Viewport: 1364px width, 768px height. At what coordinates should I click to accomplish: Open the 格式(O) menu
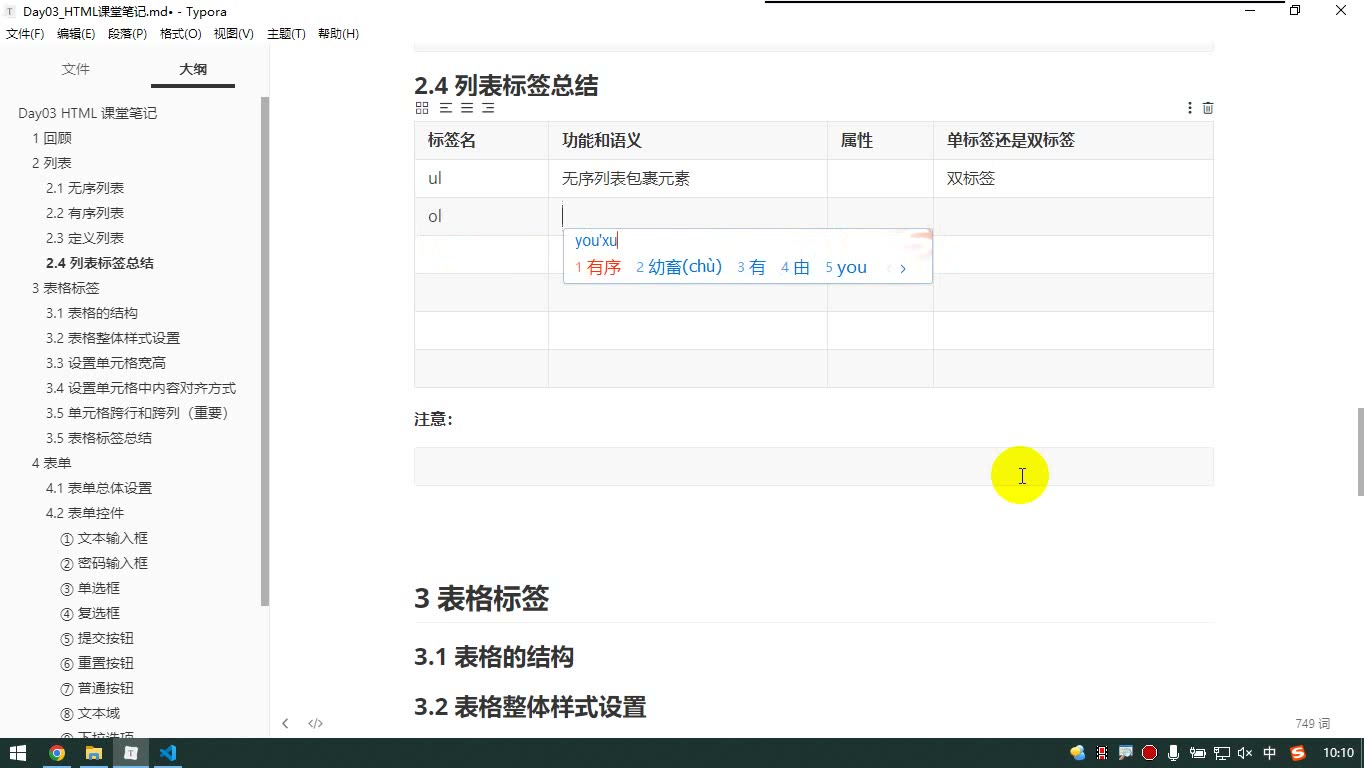tap(181, 34)
